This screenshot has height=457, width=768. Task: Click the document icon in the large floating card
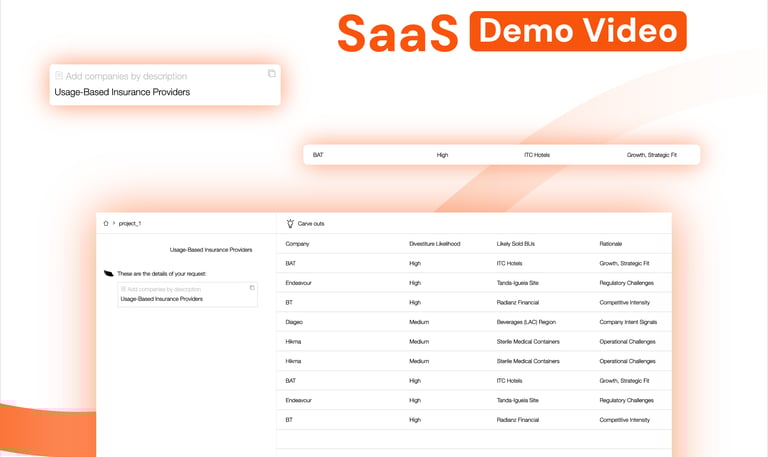[59, 75]
